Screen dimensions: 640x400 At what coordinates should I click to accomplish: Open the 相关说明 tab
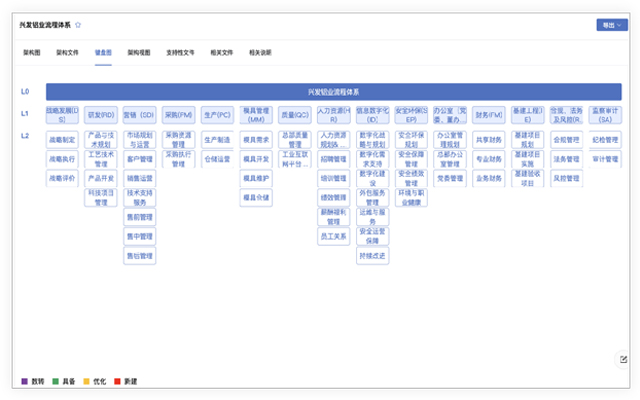coord(260,52)
